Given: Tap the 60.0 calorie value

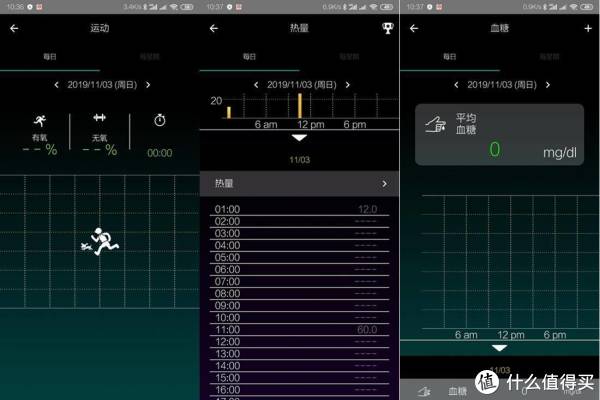Looking at the screenshot, I should point(367,330).
